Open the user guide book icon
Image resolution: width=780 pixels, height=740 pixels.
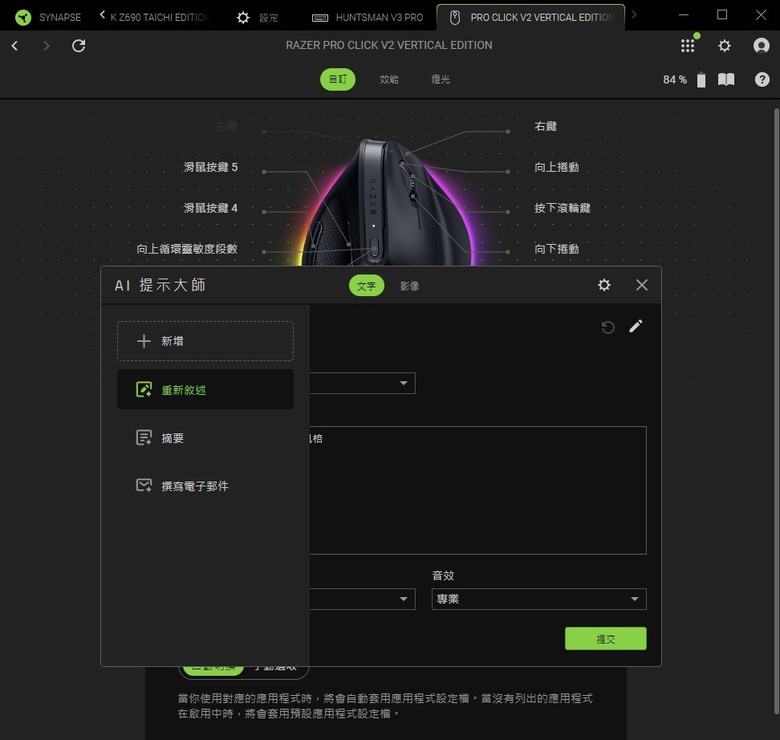pyautogui.click(x=726, y=80)
